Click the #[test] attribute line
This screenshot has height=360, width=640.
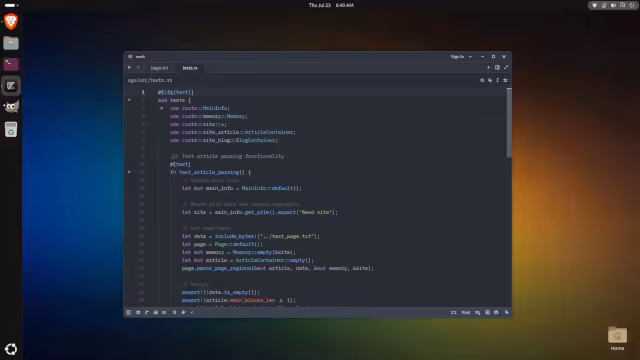(x=180, y=164)
